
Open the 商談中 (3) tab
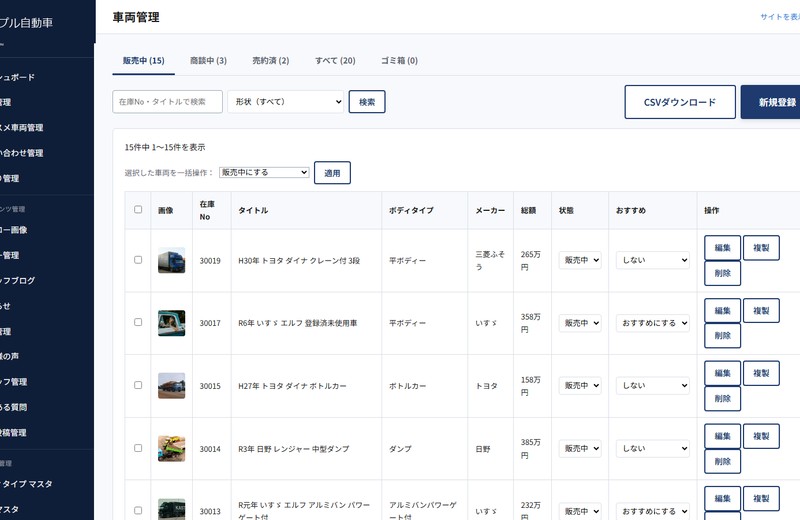point(208,61)
